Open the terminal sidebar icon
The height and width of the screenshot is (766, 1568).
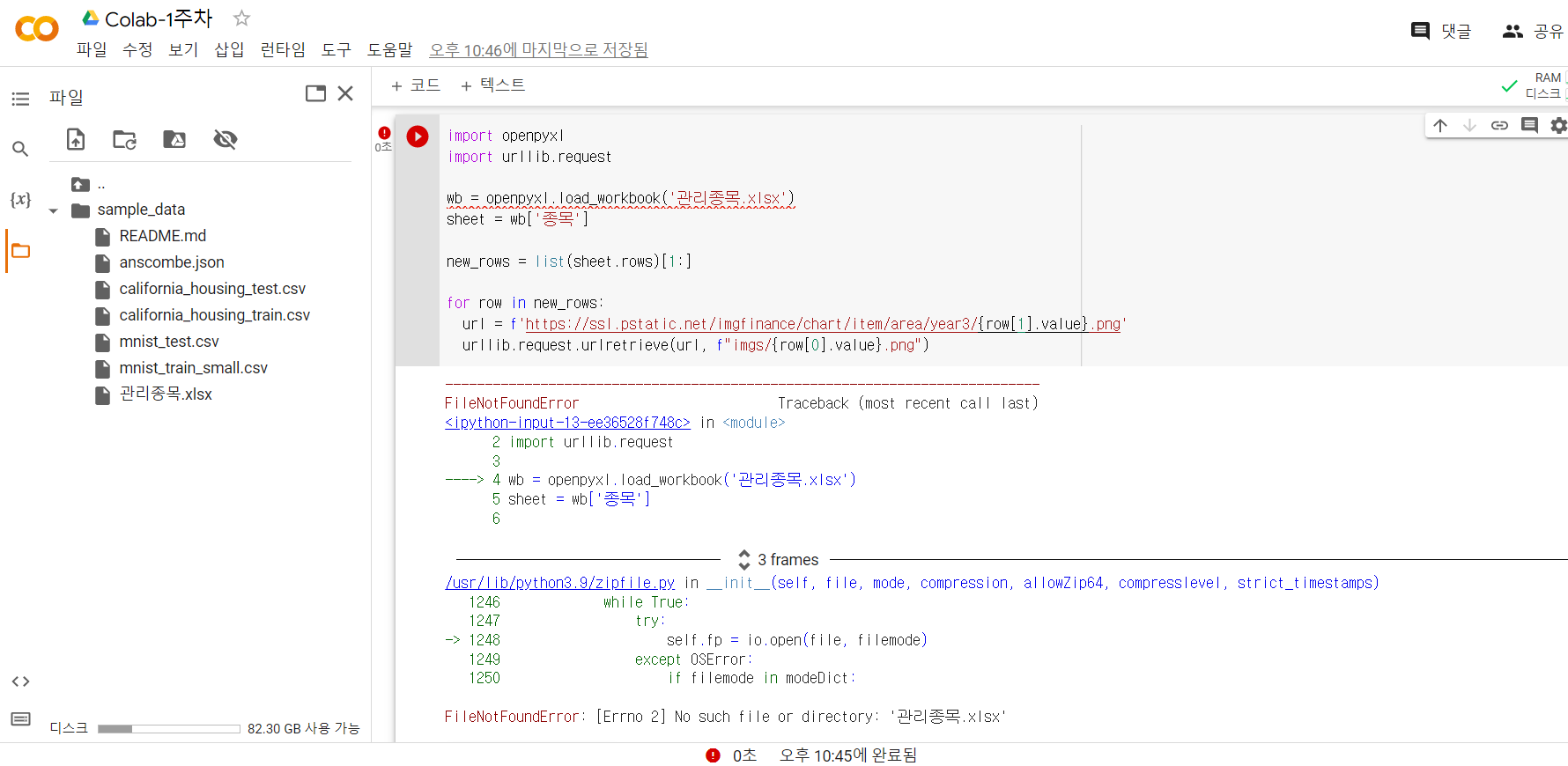tap(20, 719)
